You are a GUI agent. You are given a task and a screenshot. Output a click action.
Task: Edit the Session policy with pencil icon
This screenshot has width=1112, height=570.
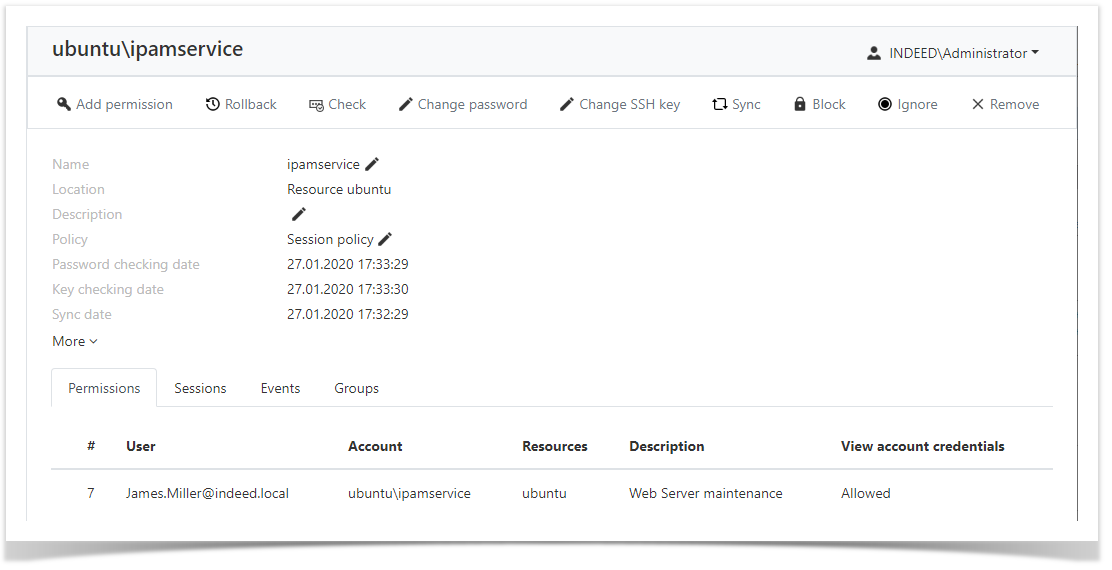(385, 239)
